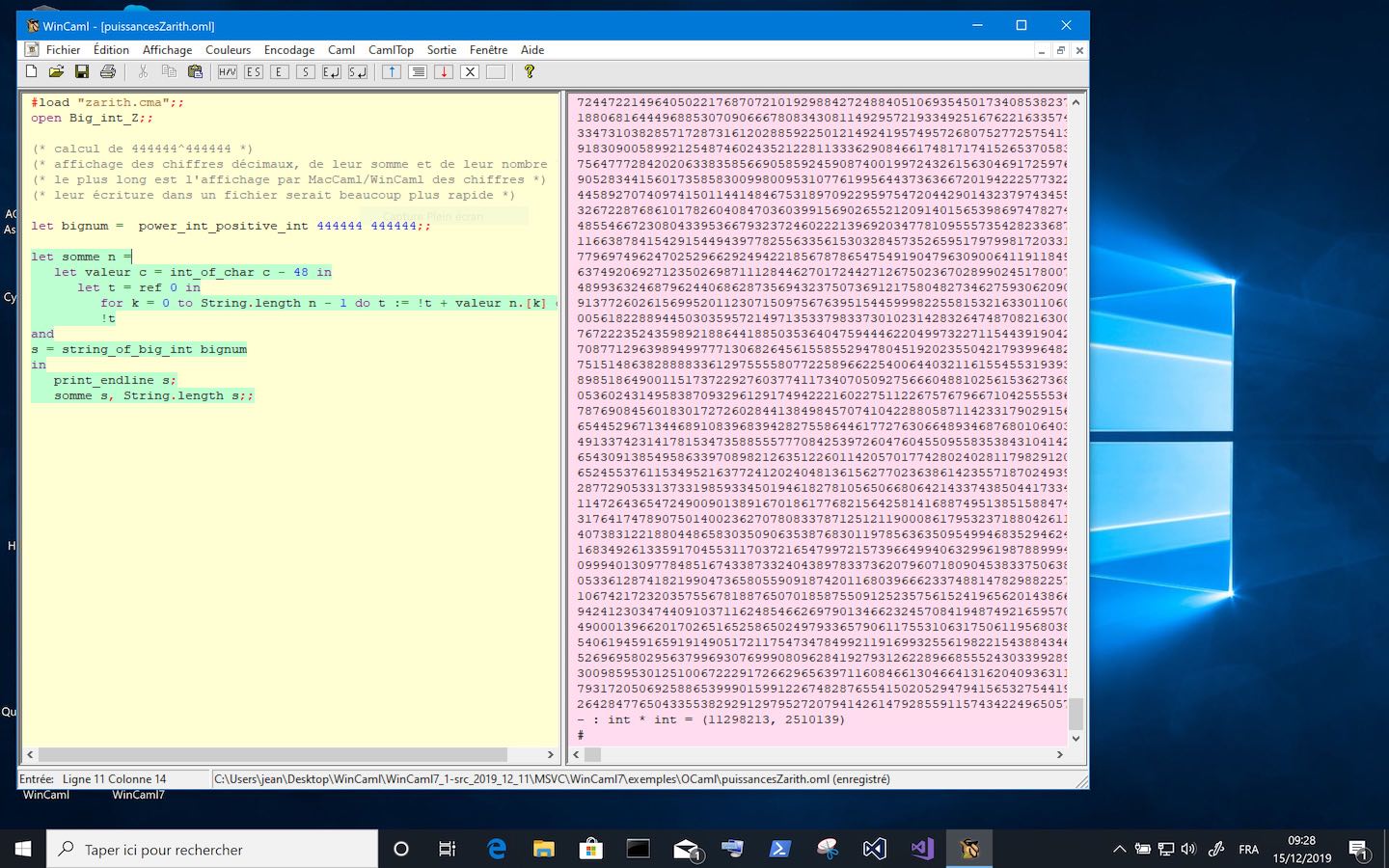The image size is (1389, 868).
Task: Click the X toolbar button
Action: [470, 71]
